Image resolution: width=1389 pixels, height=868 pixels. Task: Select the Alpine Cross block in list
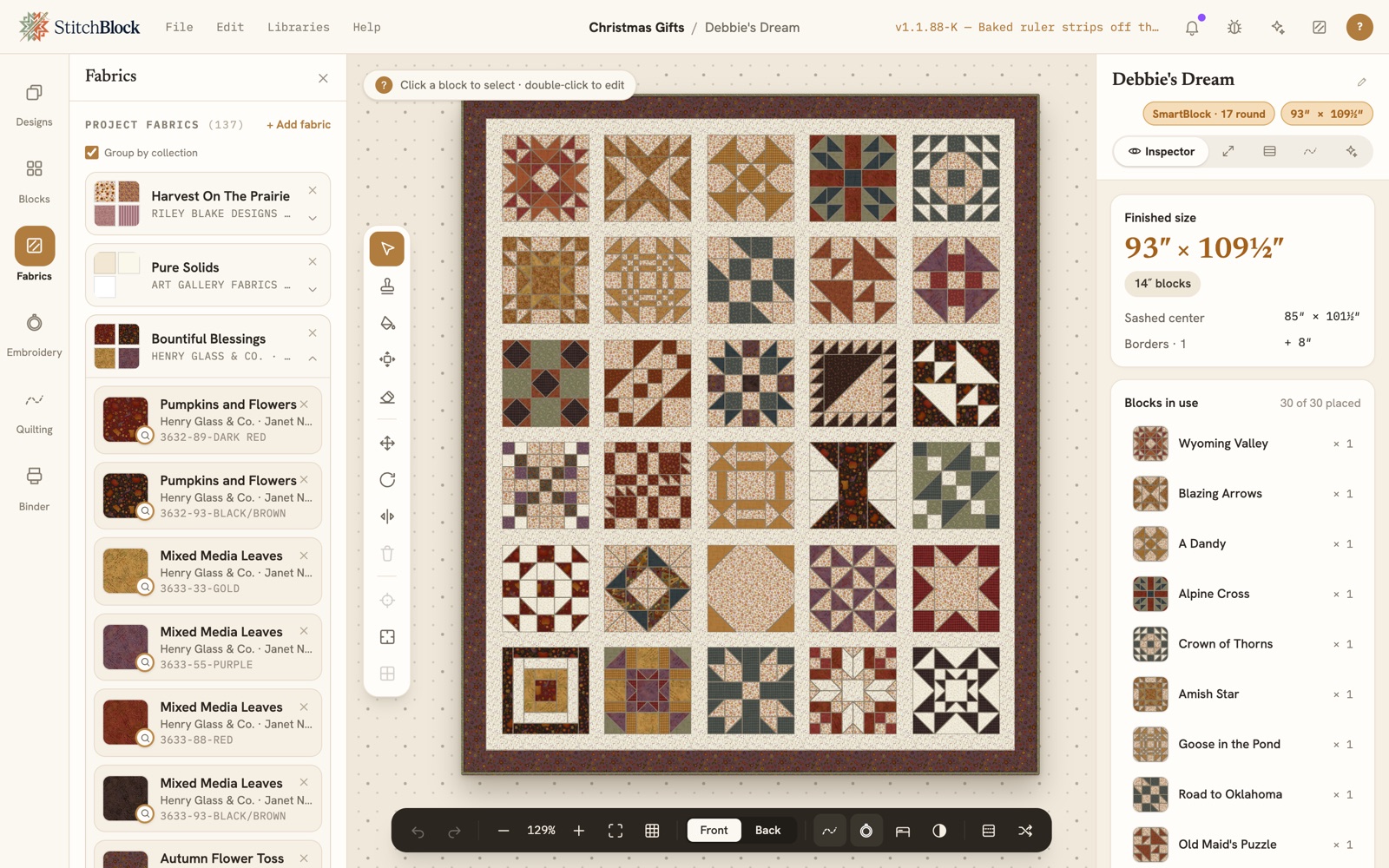[1242, 594]
